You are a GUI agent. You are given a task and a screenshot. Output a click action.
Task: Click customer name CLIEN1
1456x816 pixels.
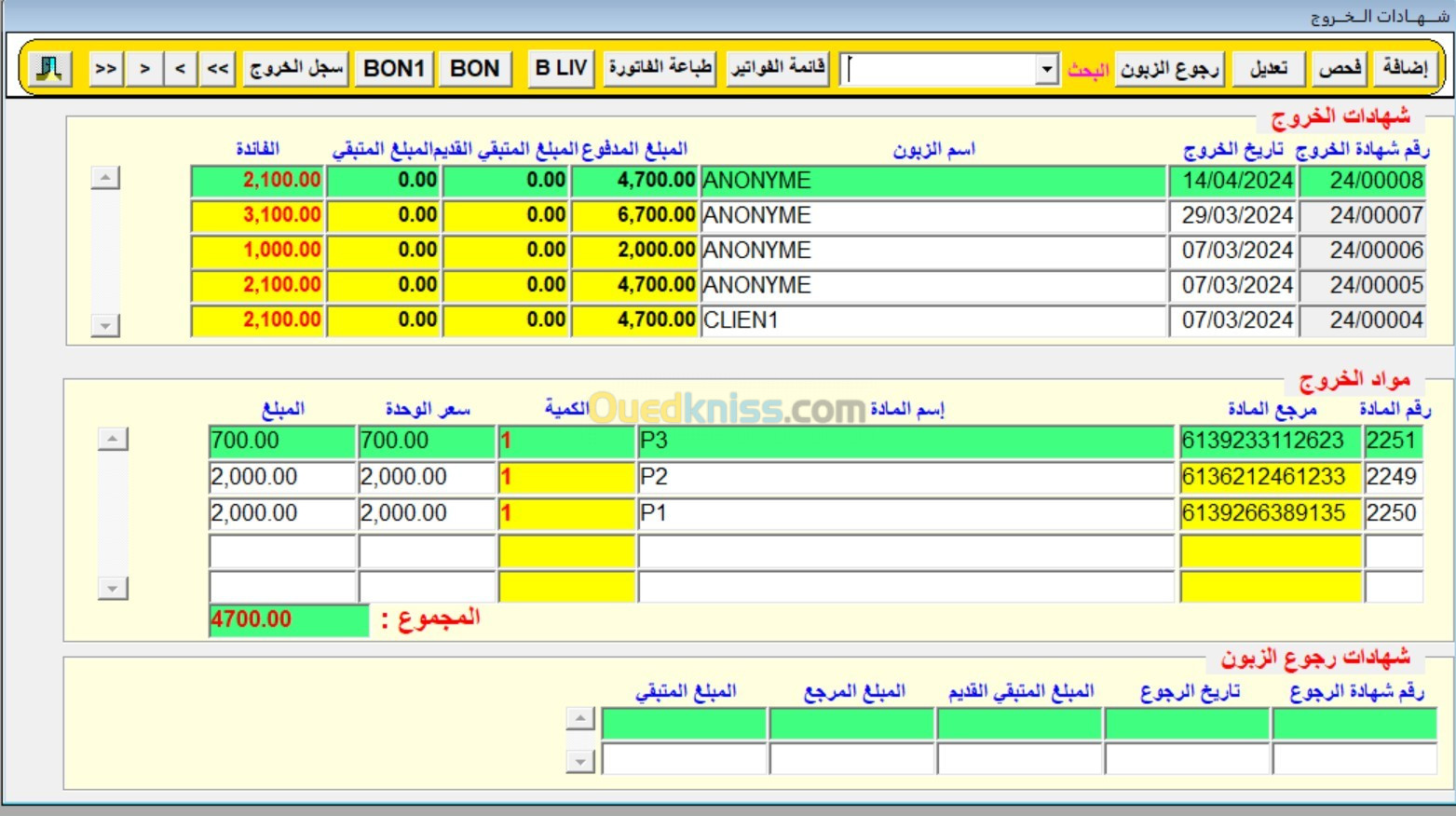click(x=933, y=320)
